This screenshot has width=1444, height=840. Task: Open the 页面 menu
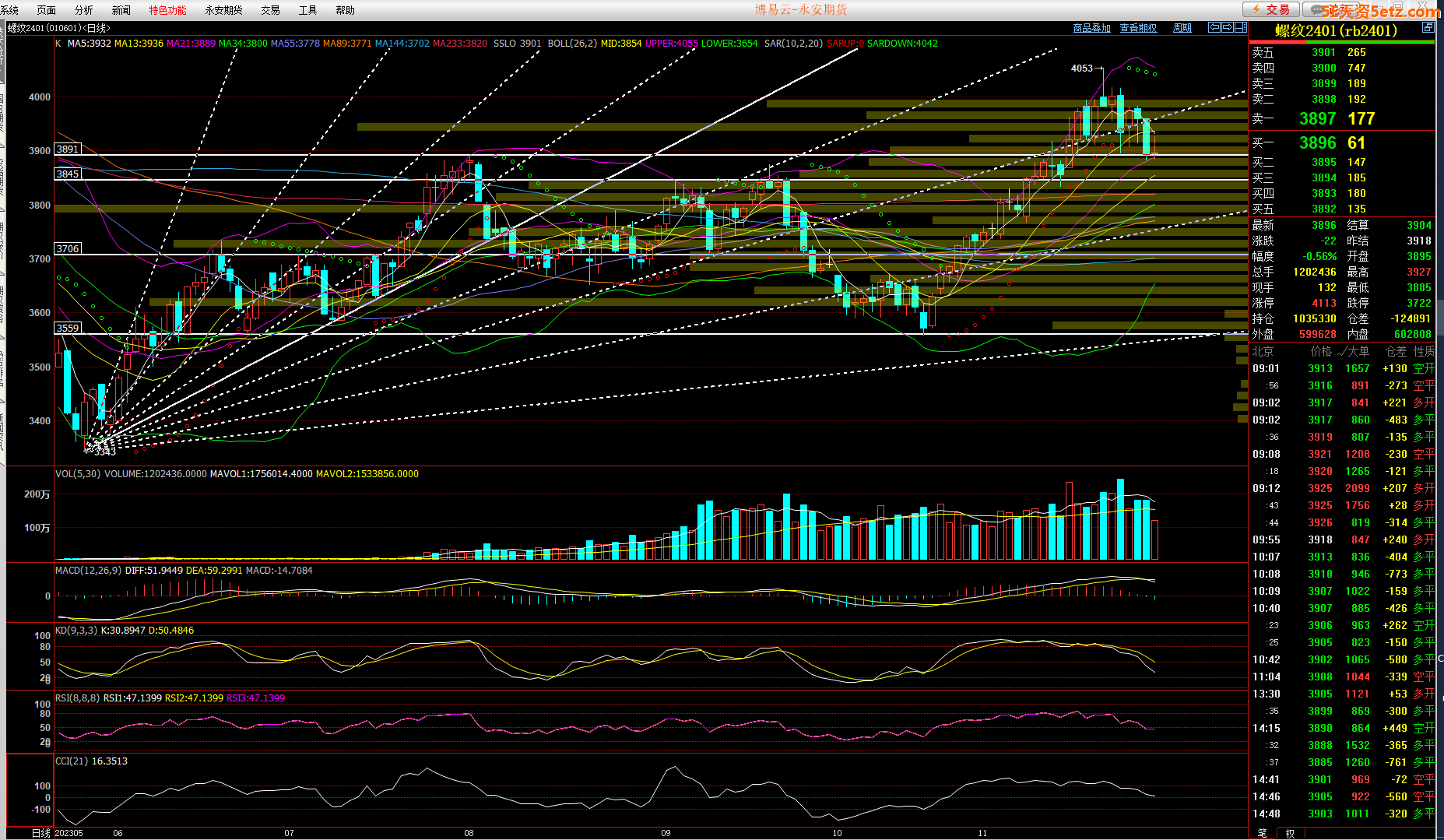pos(47,10)
